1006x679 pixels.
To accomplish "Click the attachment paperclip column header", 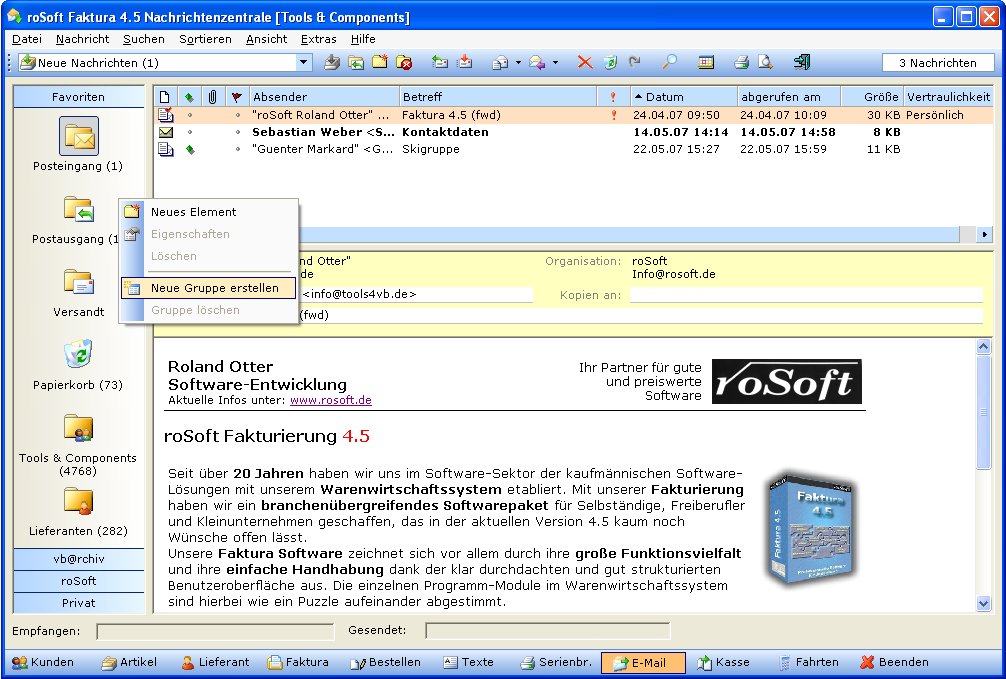I will [212, 97].
